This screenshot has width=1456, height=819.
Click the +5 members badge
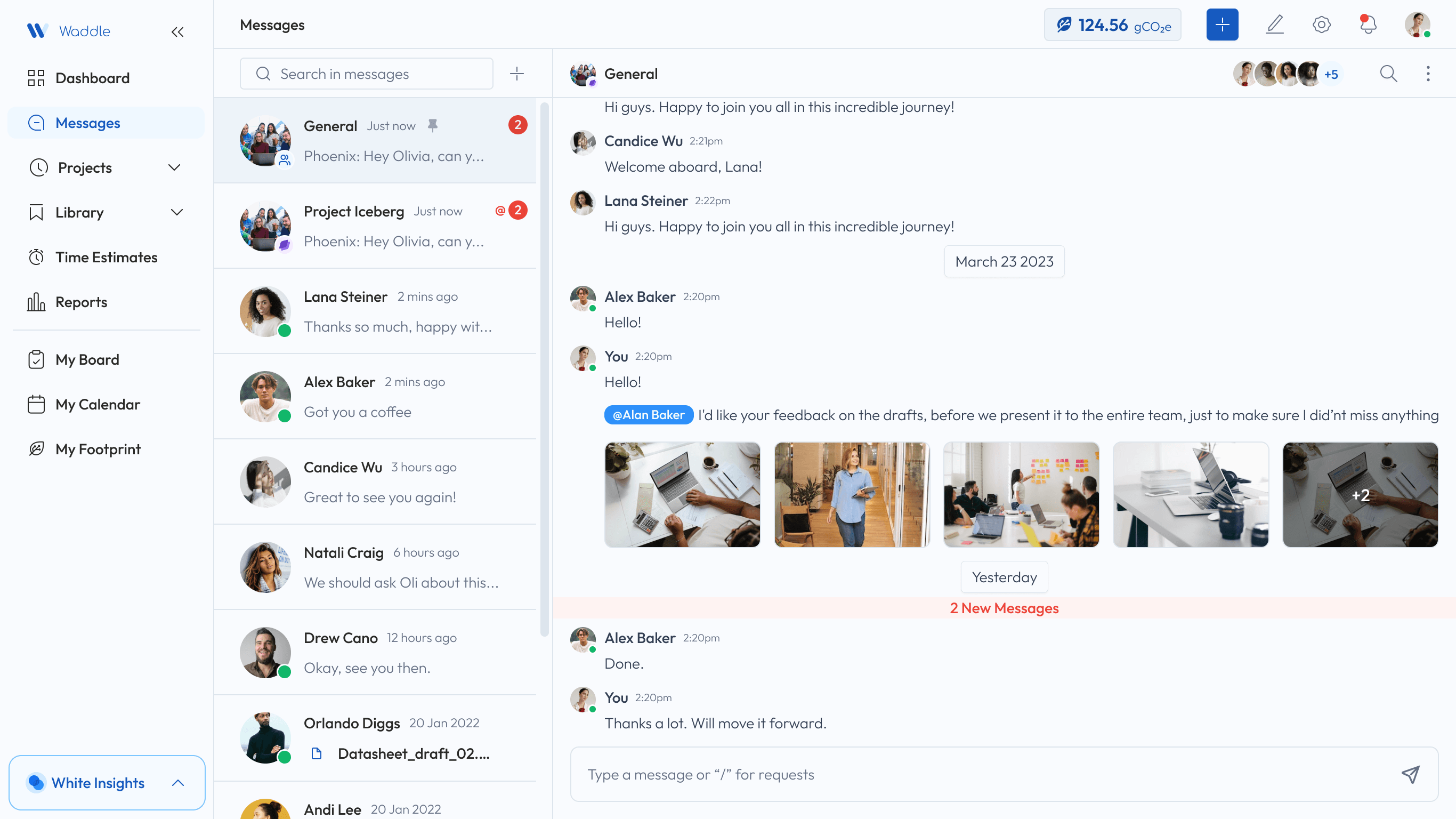click(x=1331, y=74)
